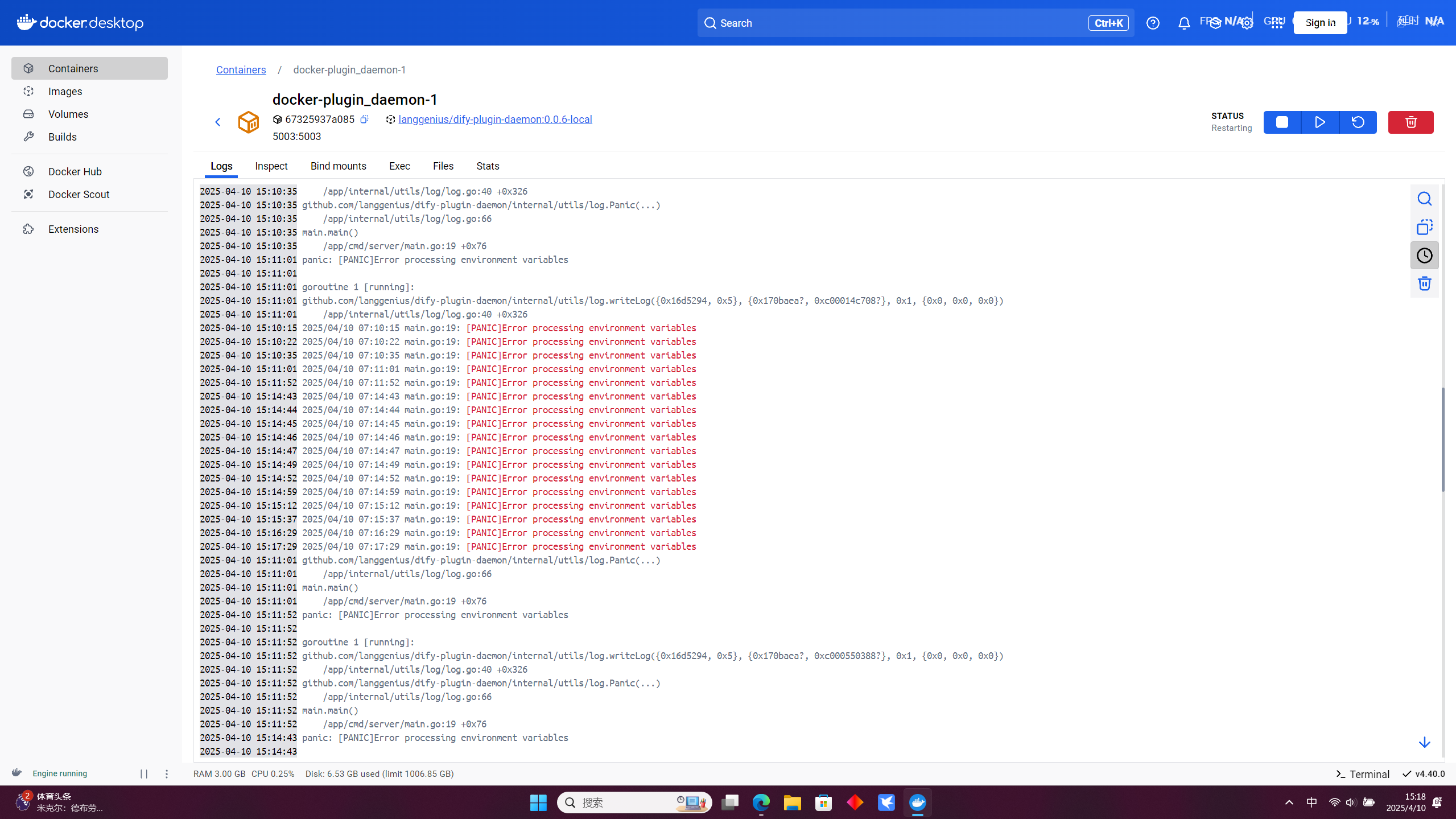Viewport: 1456px width, 819px height.
Task: Click into the Docker Search field
Action: coord(899,23)
